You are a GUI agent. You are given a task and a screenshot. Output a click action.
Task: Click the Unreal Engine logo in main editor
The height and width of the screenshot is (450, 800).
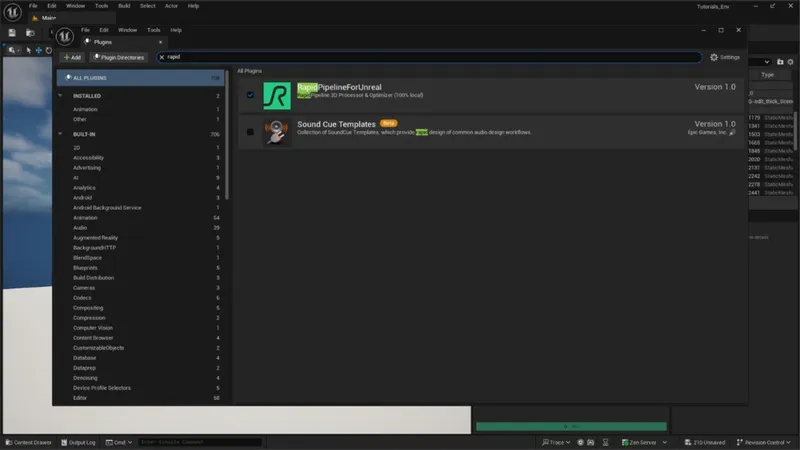(12, 12)
